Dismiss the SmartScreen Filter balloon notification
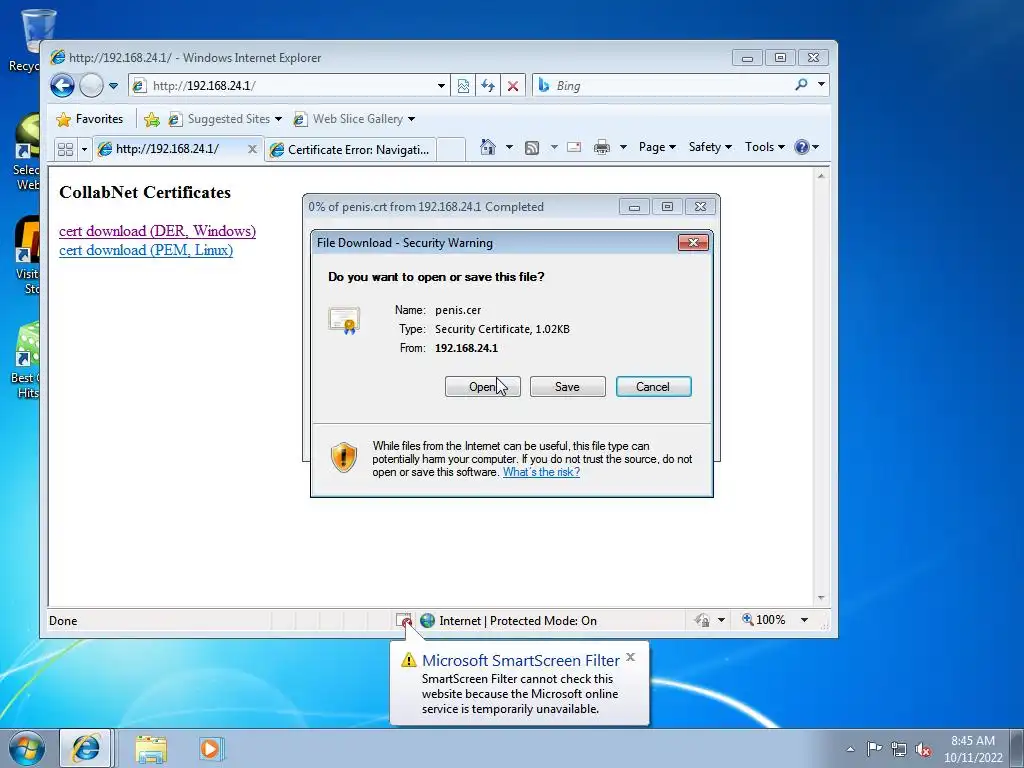Viewport: 1024px width, 768px height. click(630, 657)
